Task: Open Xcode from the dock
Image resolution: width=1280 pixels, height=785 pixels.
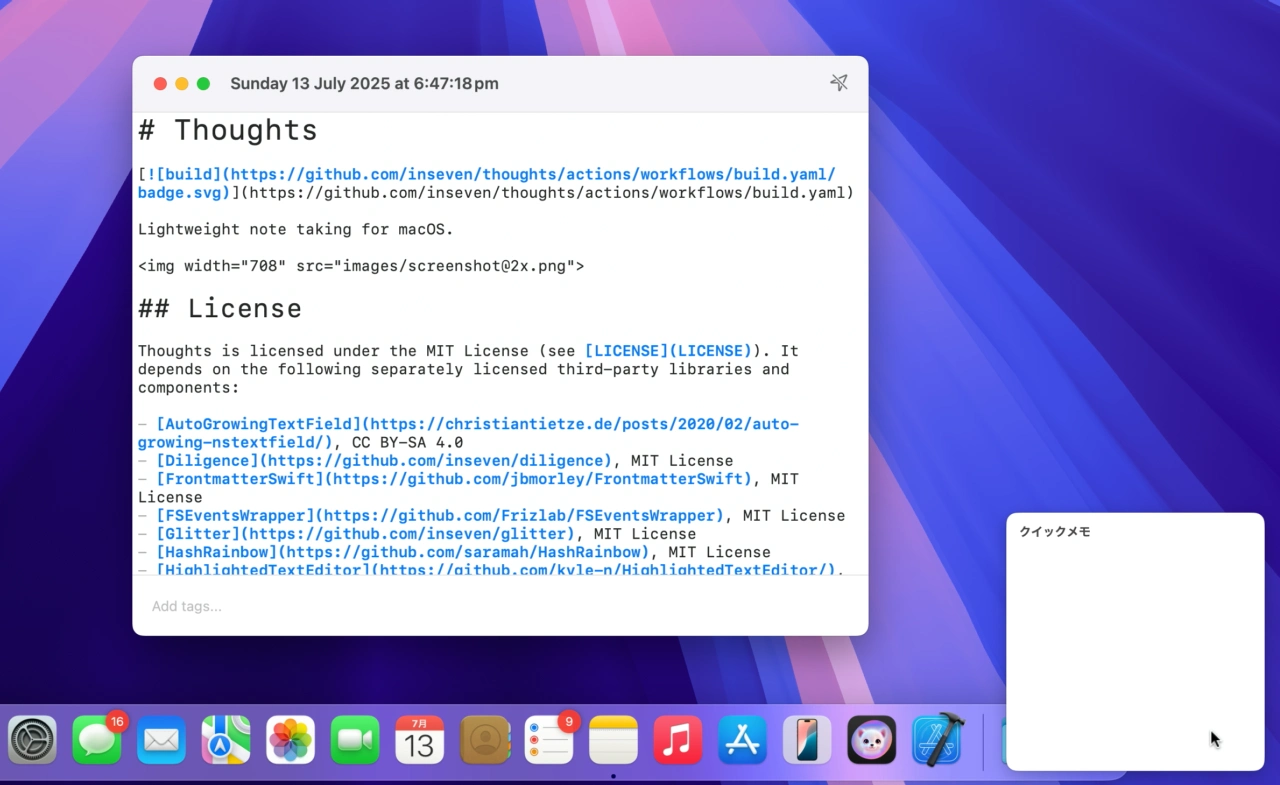Action: [937, 741]
